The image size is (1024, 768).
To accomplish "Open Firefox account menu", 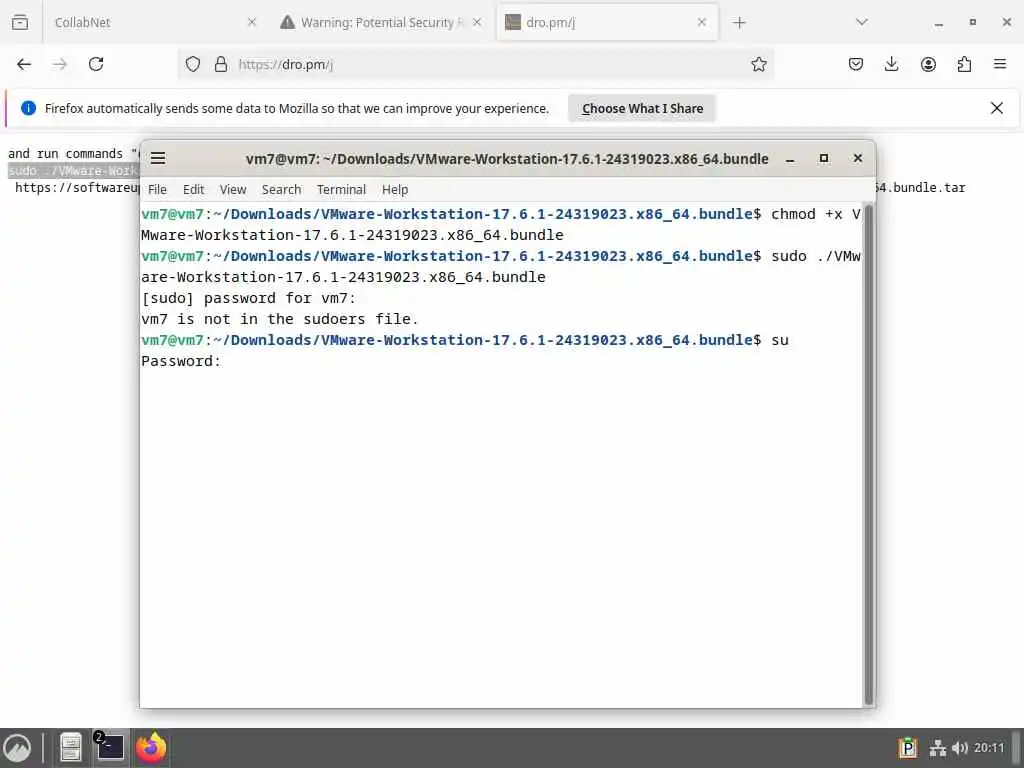I will (928, 64).
